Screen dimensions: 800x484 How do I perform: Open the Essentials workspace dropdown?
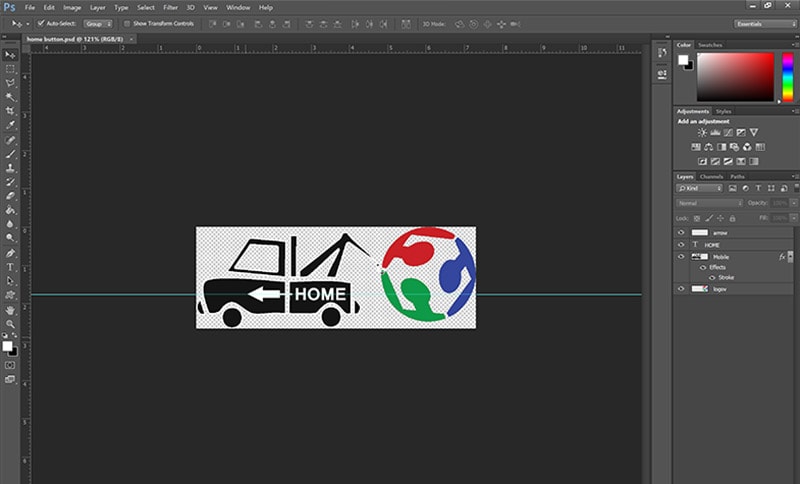tap(765, 24)
